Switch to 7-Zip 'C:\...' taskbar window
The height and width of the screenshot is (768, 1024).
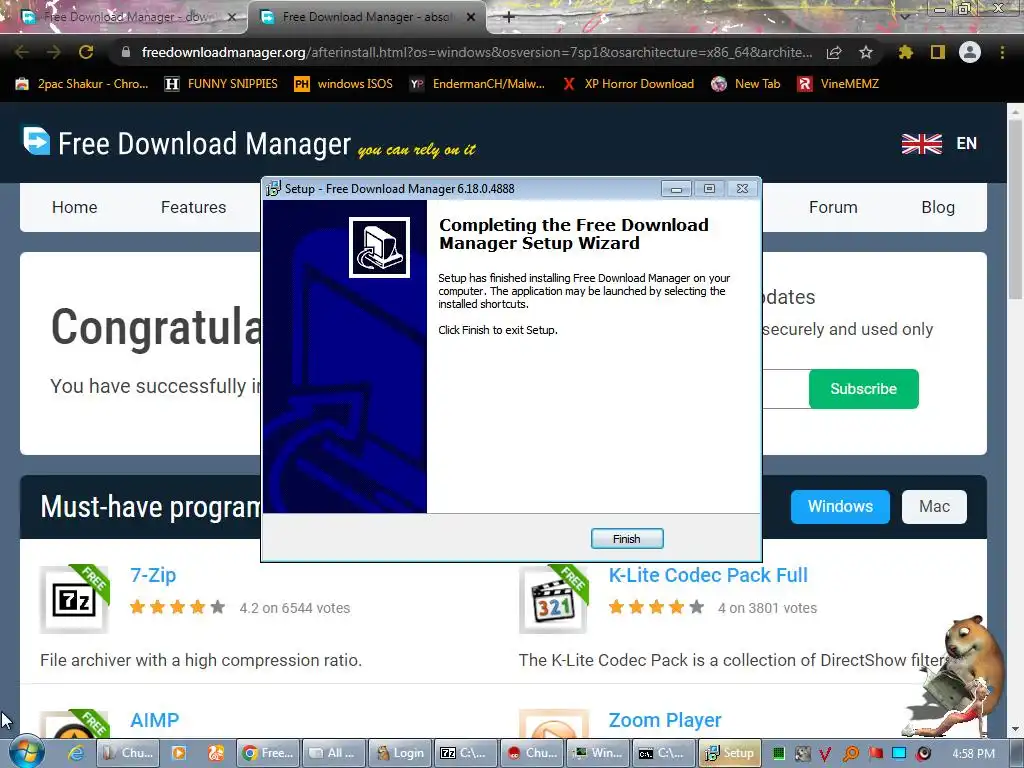pyautogui.click(x=466, y=753)
